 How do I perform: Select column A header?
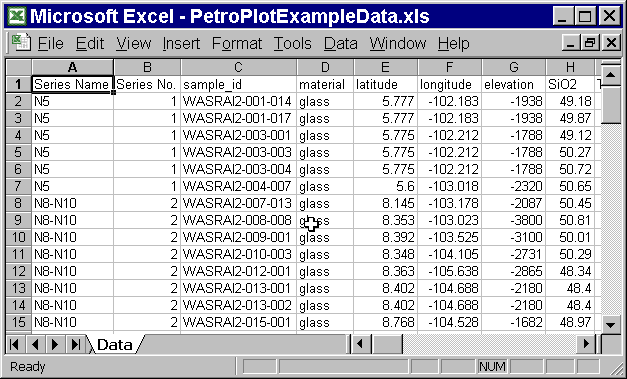[x=72, y=67]
